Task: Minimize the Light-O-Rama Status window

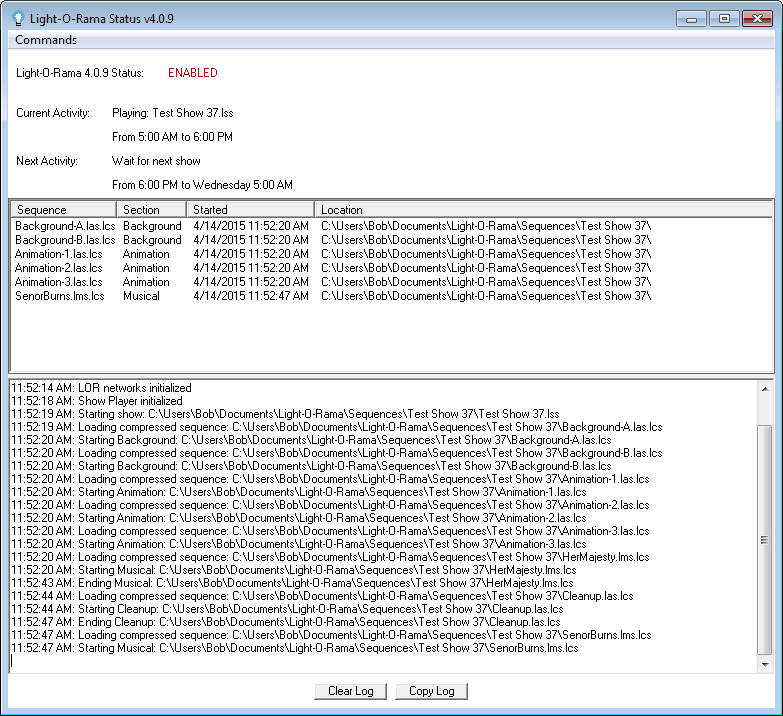Action: point(690,19)
